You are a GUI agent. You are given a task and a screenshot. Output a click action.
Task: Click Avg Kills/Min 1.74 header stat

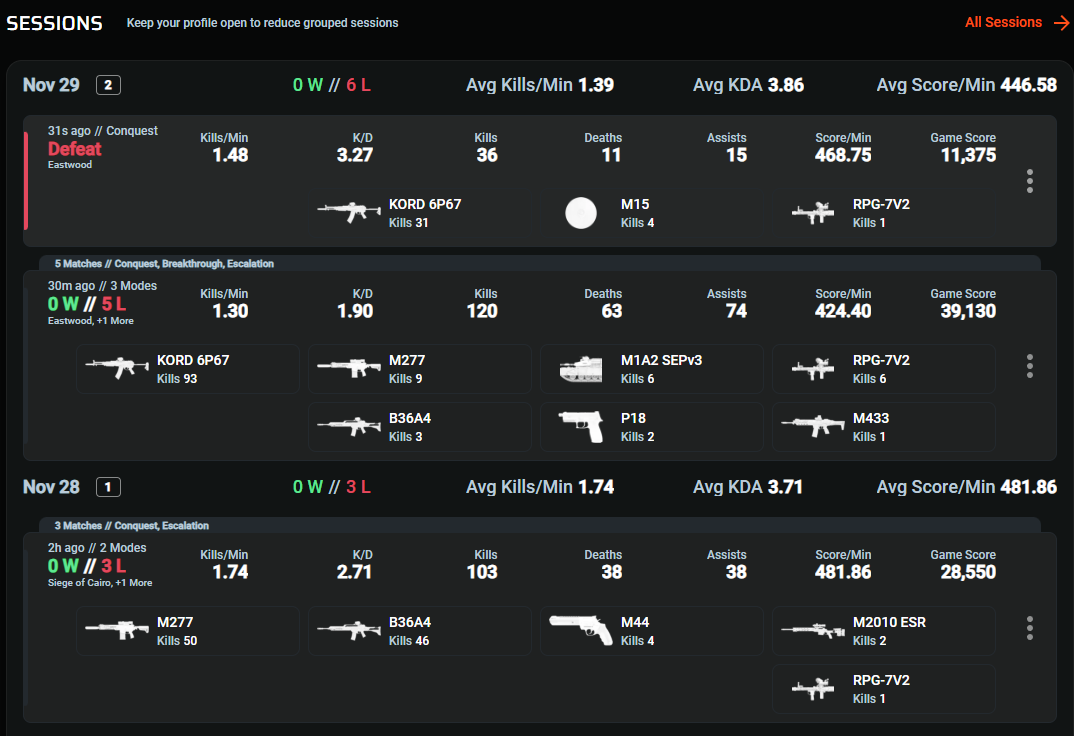(540, 487)
